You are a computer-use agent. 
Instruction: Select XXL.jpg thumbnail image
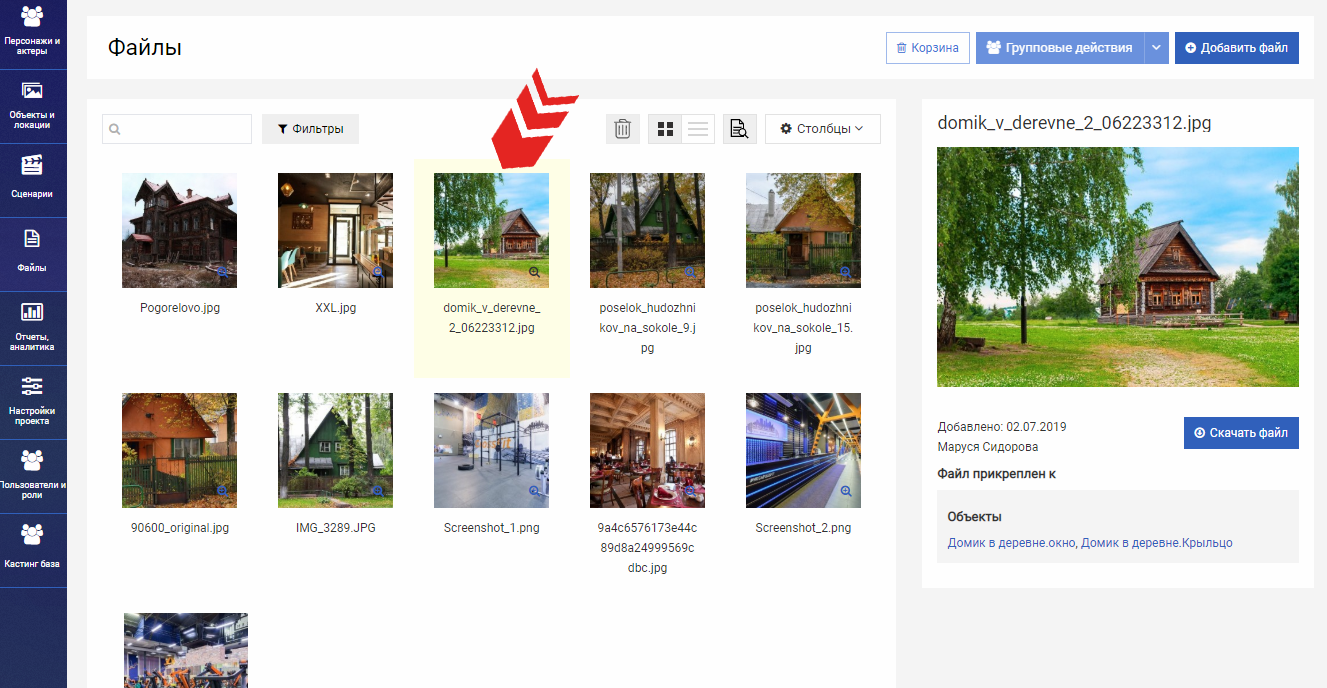tap(335, 230)
